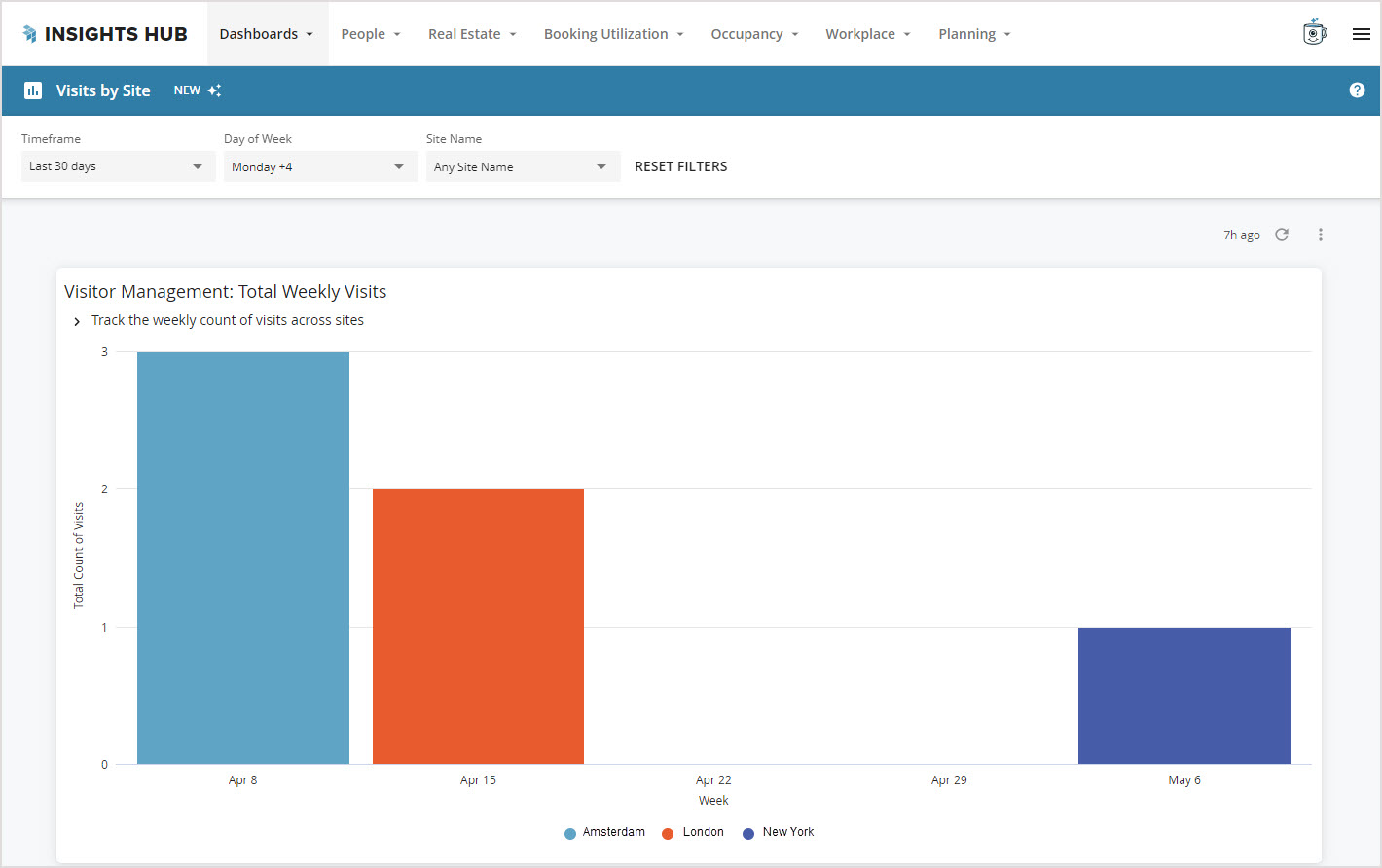Image resolution: width=1382 pixels, height=868 pixels.
Task: Open the three-dot dashboard options menu
Action: 1321,235
